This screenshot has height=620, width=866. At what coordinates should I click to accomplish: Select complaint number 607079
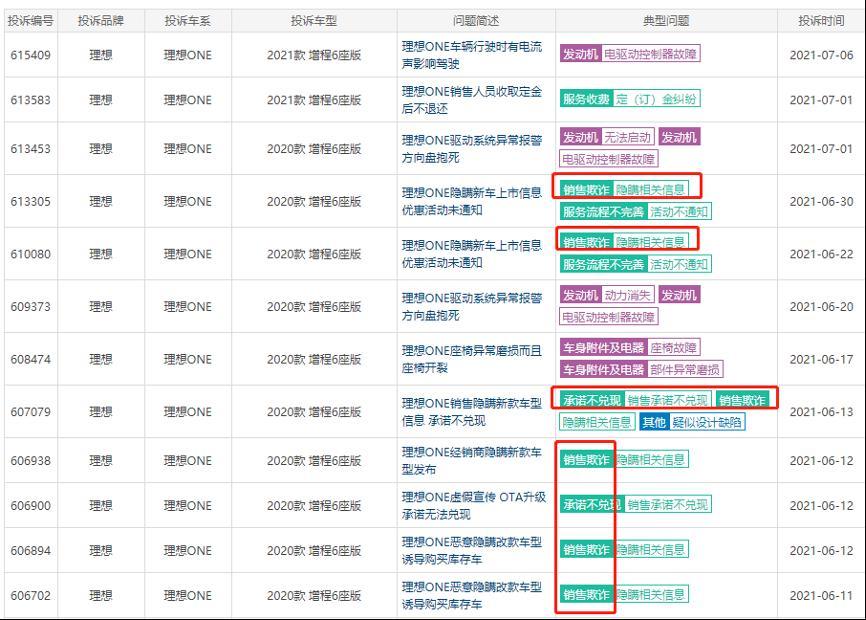tap(30, 412)
